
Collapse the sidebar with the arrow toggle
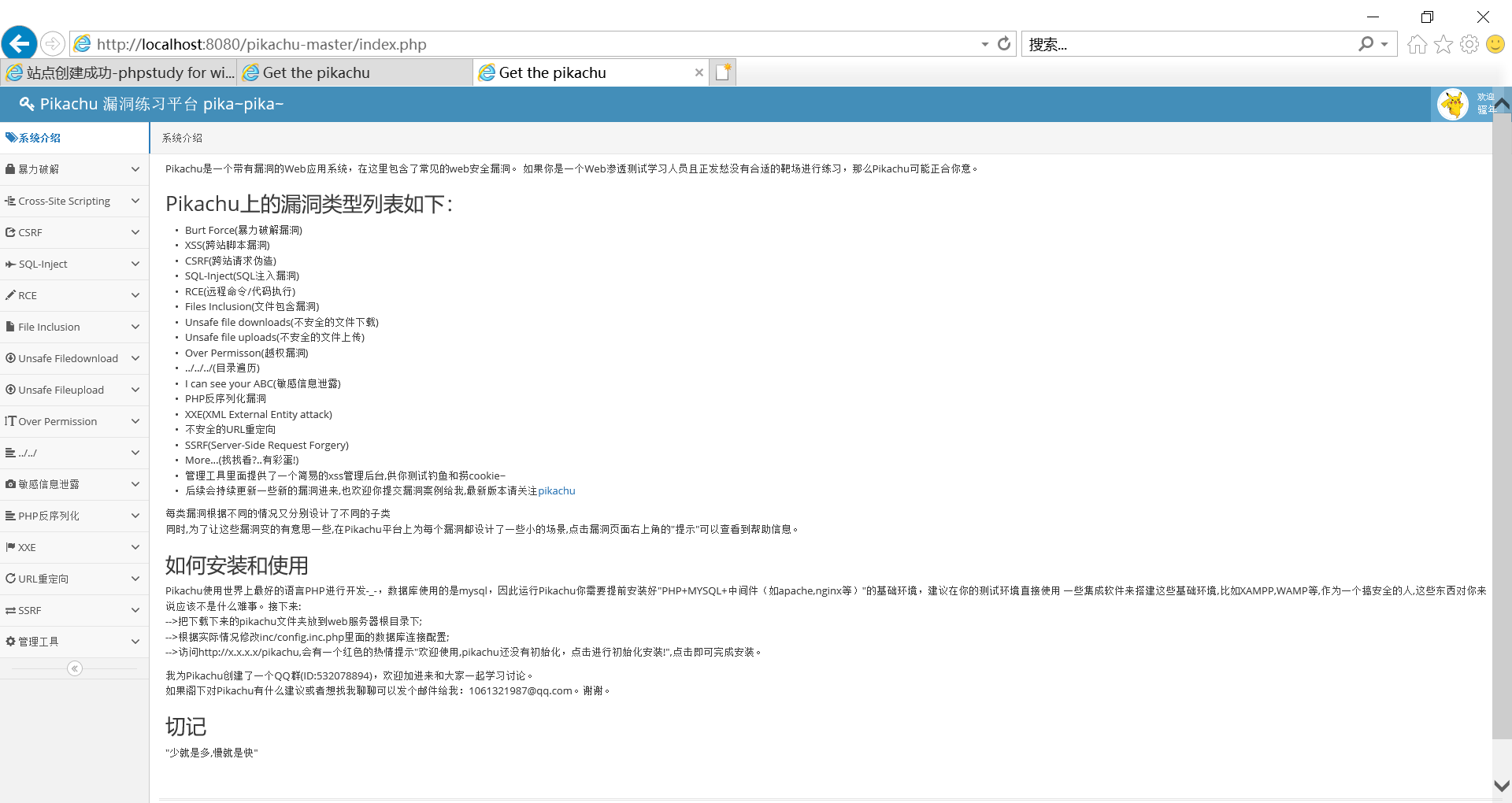(x=74, y=668)
